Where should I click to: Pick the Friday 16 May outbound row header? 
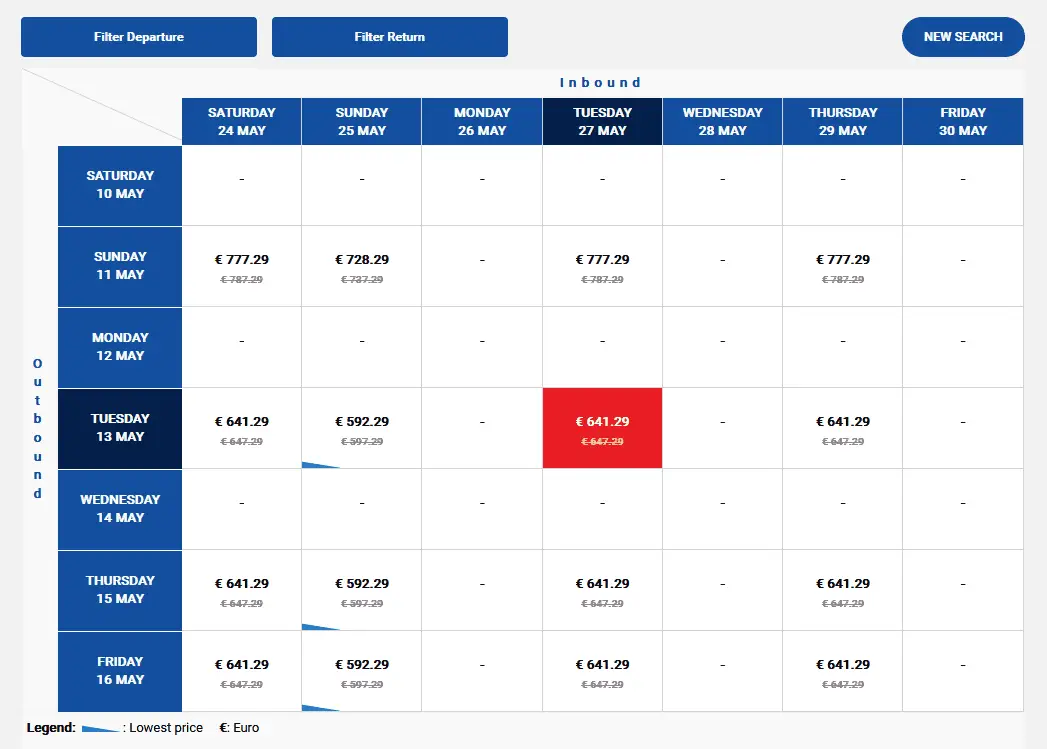120,671
